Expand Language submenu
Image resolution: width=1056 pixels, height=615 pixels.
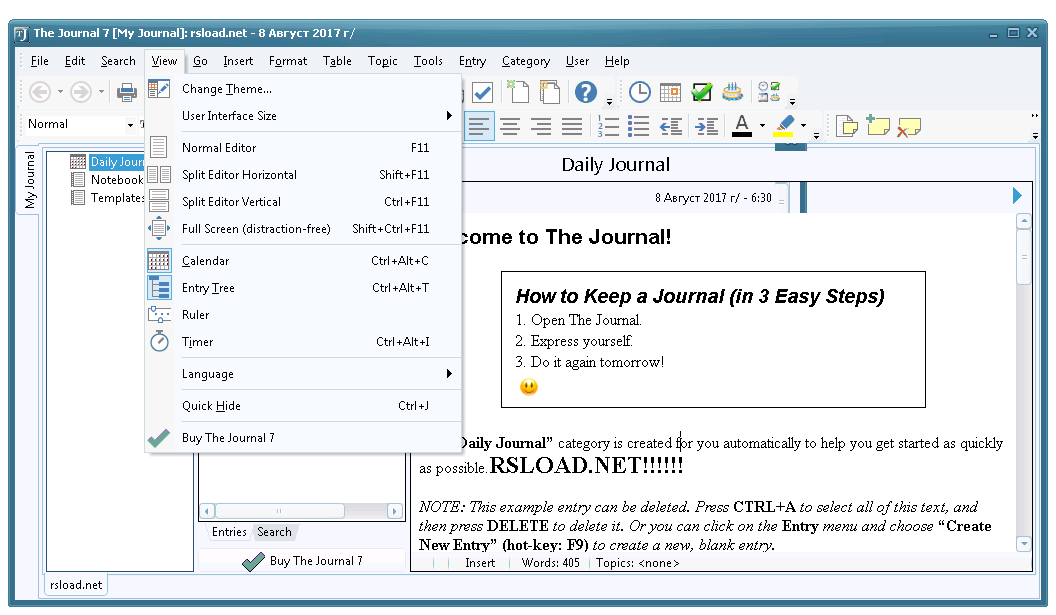click(x=303, y=374)
